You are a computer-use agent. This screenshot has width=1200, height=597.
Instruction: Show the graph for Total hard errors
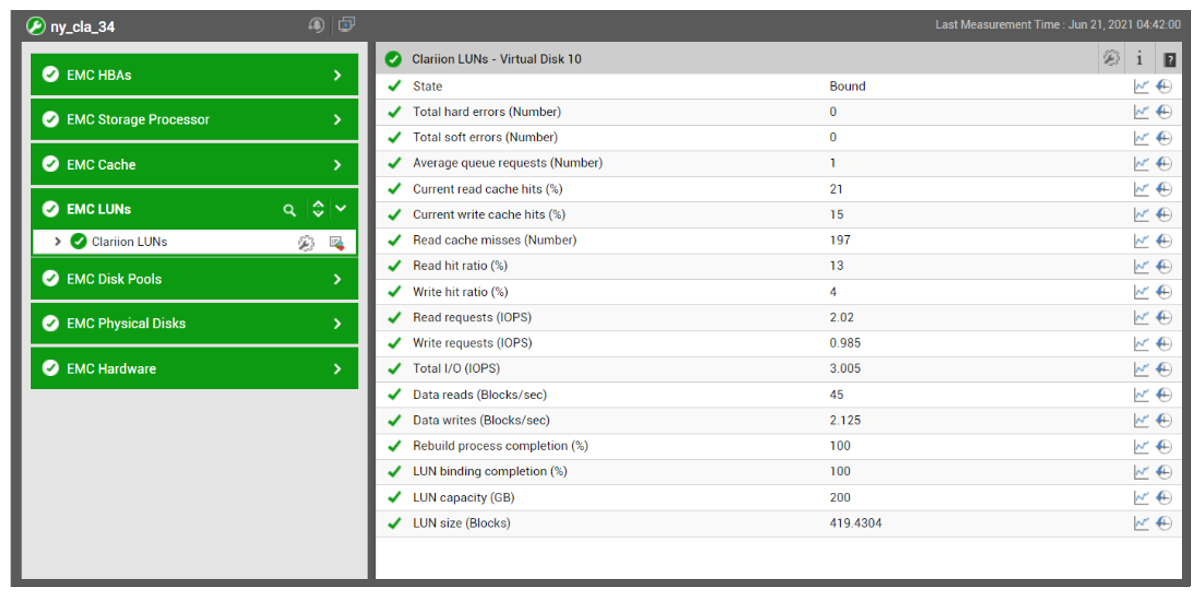pos(1141,112)
